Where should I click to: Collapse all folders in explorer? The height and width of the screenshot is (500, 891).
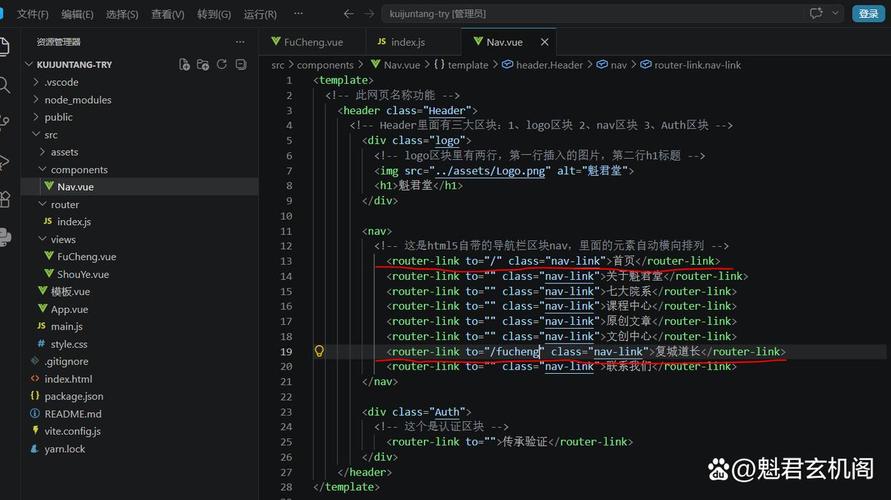pyautogui.click(x=241, y=65)
